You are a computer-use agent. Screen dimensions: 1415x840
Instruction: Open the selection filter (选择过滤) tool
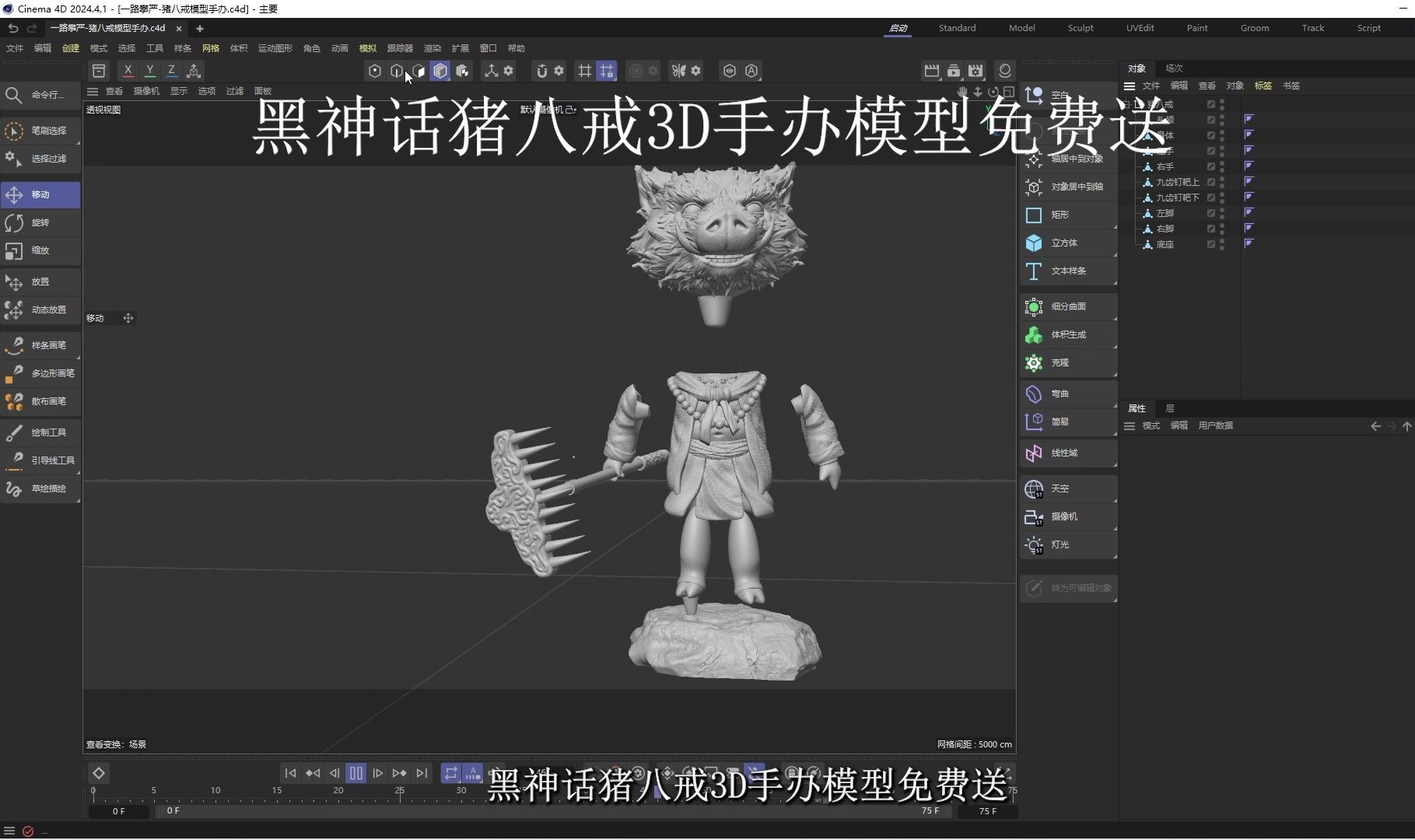[40, 159]
